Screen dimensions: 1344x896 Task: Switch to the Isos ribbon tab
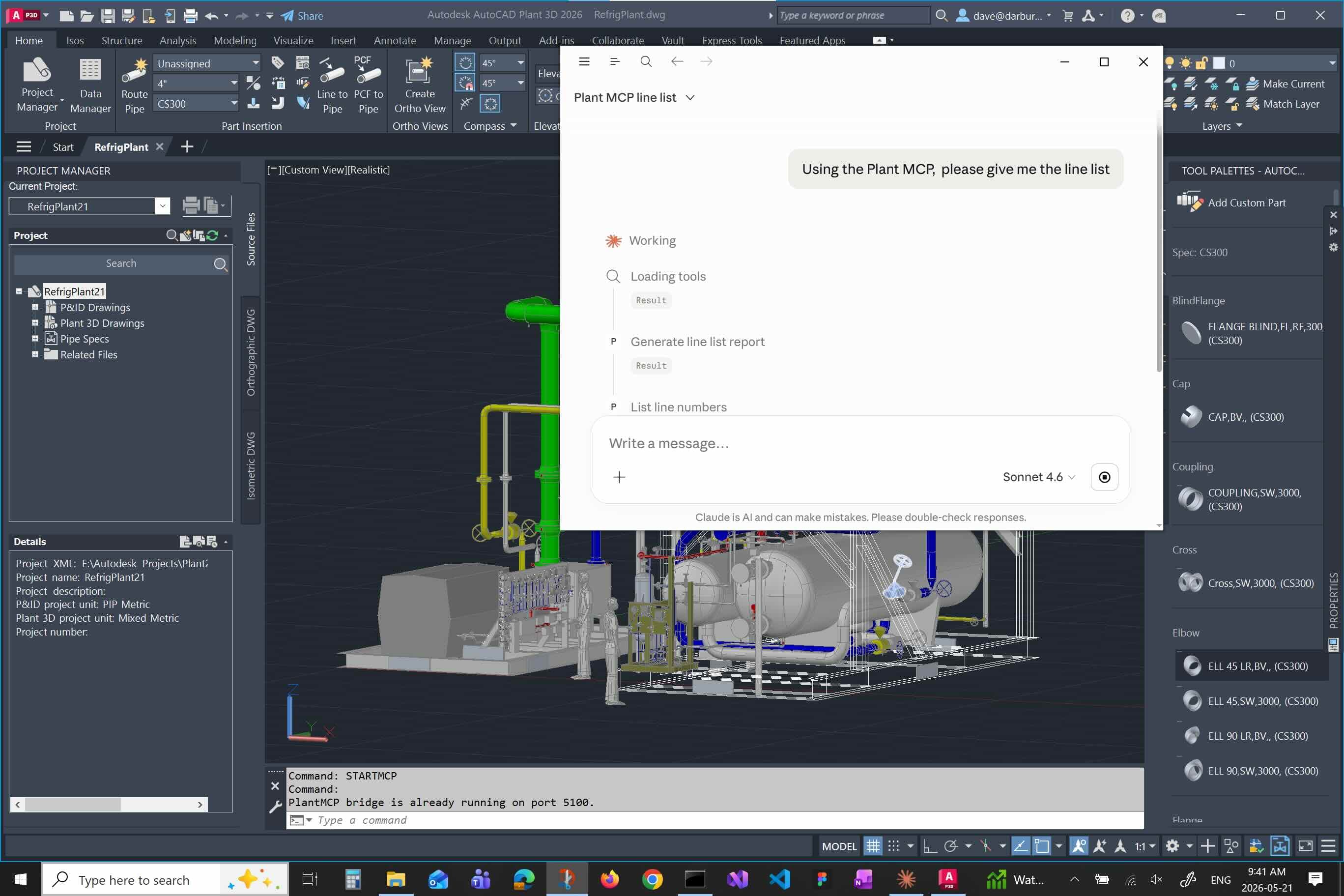tap(75, 40)
